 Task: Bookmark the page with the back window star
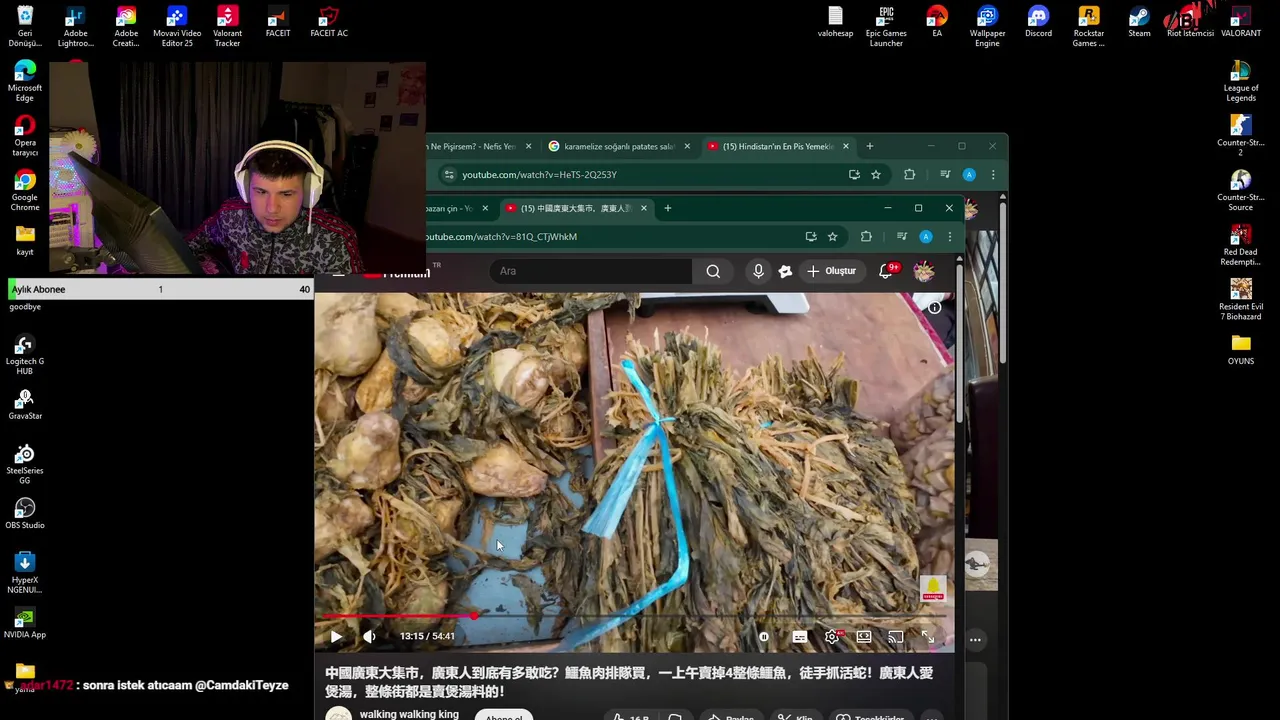[x=876, y=175]
